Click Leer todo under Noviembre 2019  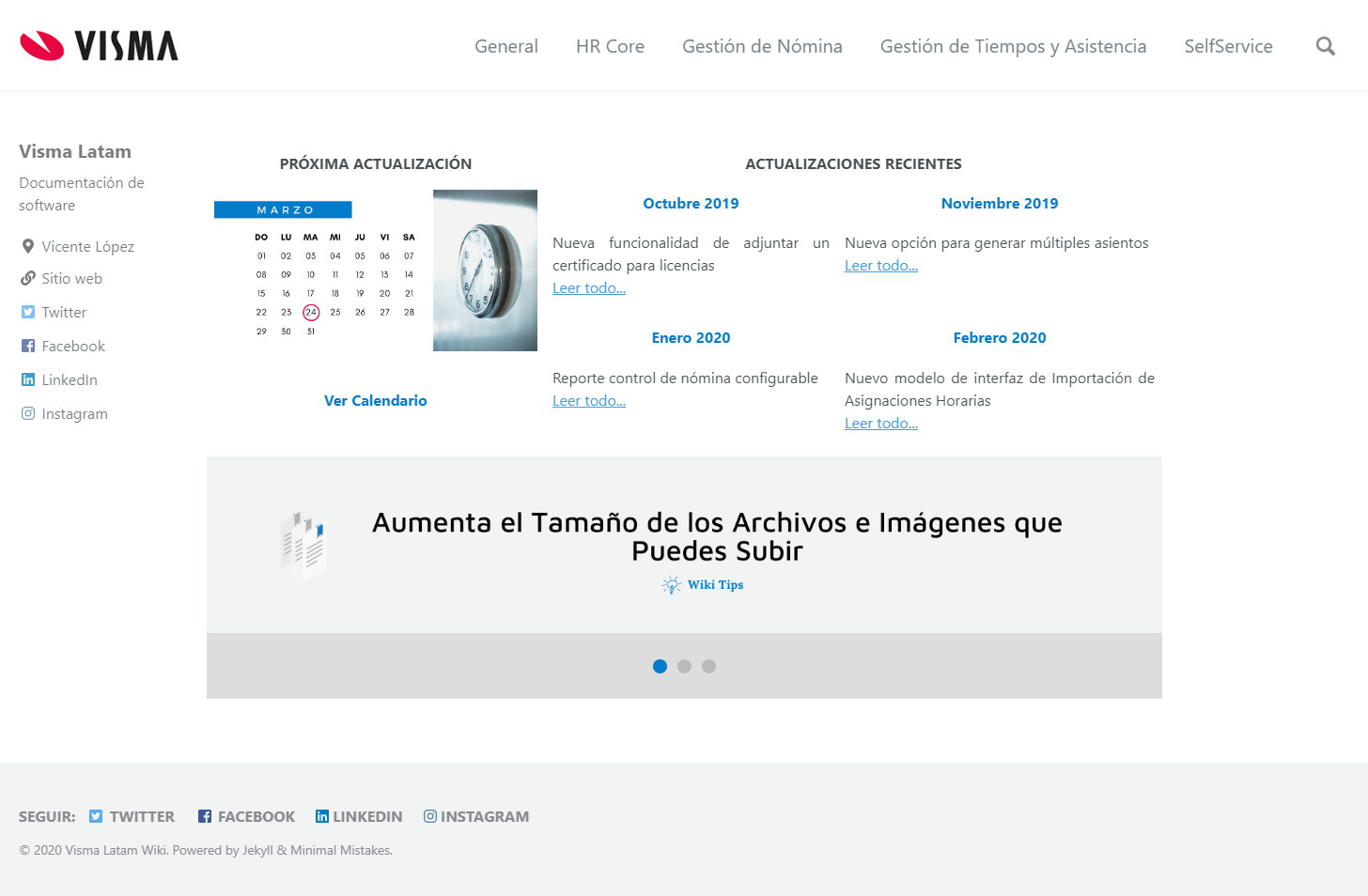pyautogui.click(x=881, y=266)
